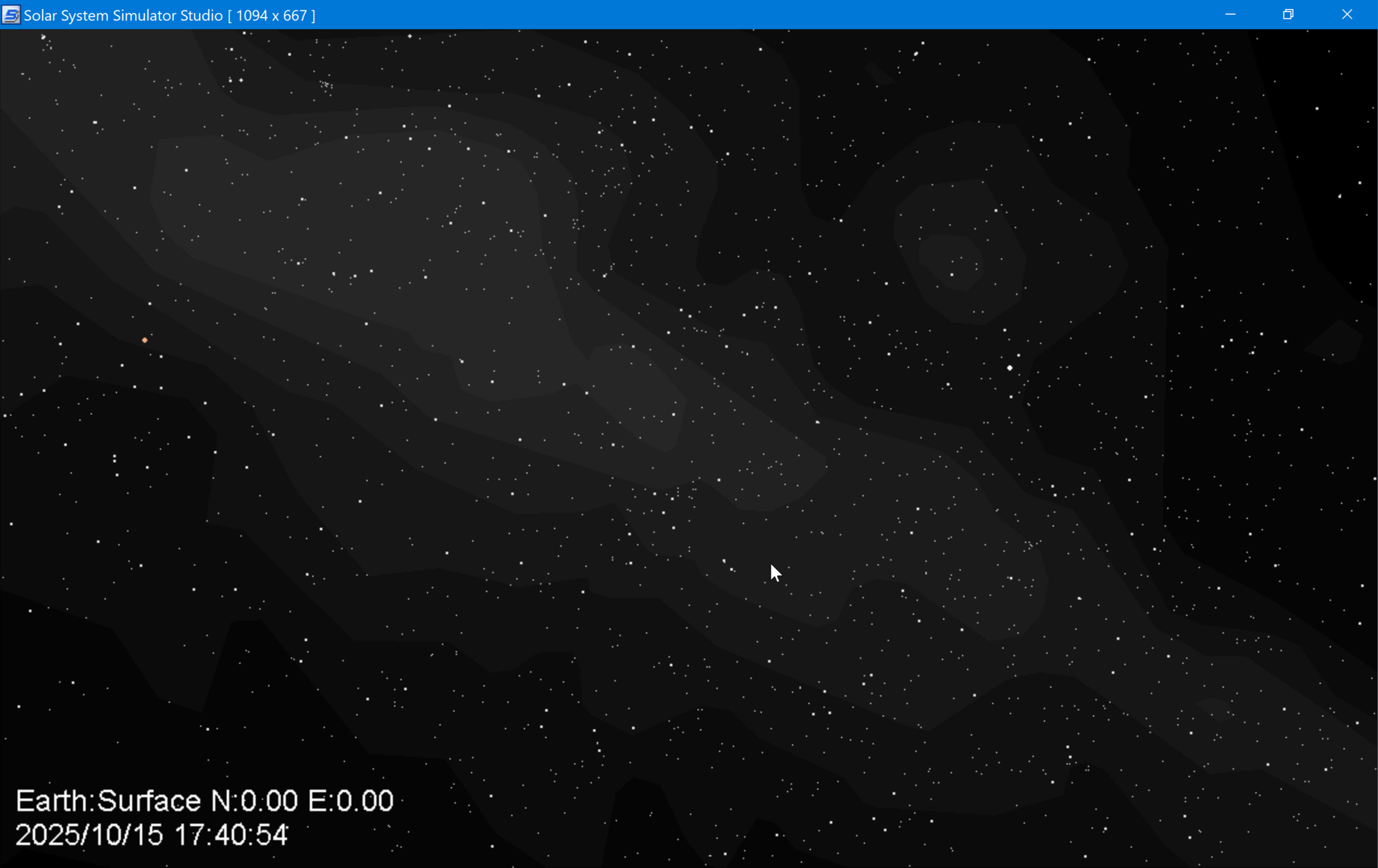Click the small faint star cluster at lower right
The image size is (1378, 868).
click(x=1031, y=545)
